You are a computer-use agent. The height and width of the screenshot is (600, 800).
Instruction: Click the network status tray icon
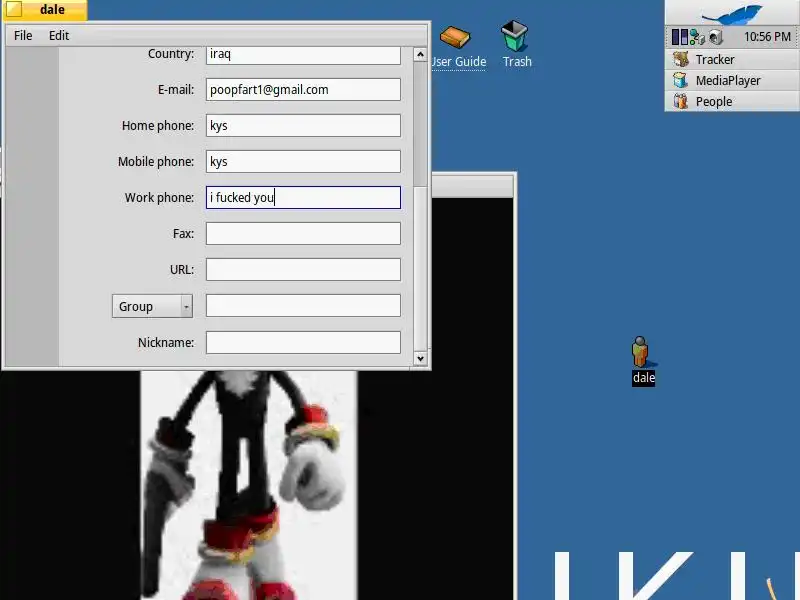pos(697,37)
